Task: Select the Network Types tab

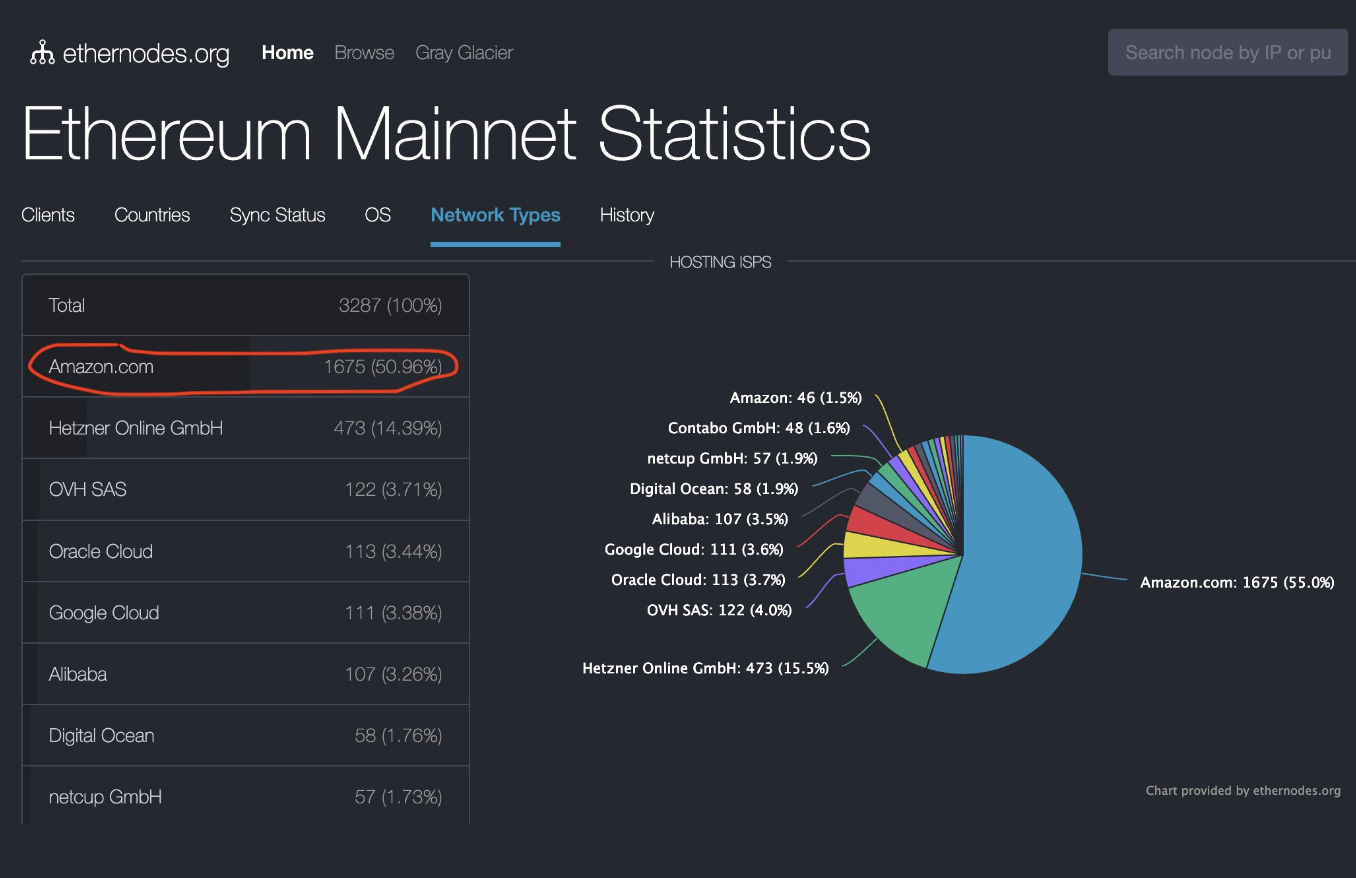Action: coord(496,215)
